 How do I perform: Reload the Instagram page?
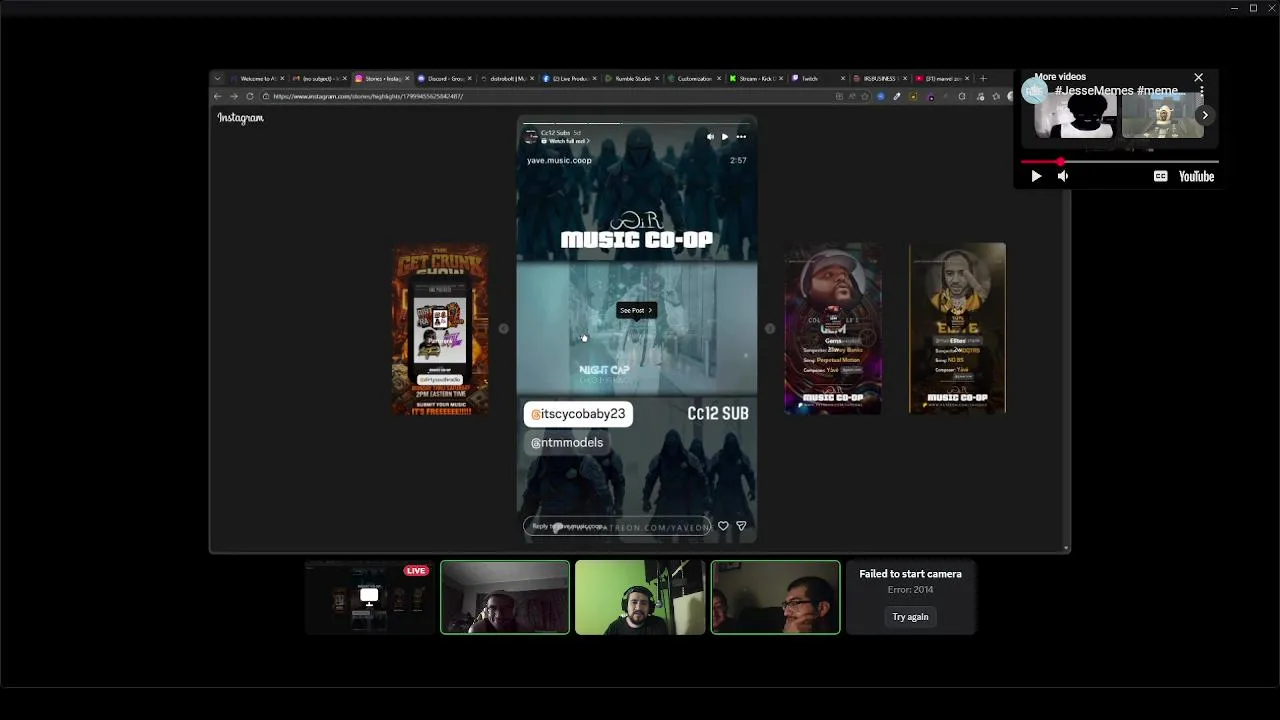coord(249,96)
